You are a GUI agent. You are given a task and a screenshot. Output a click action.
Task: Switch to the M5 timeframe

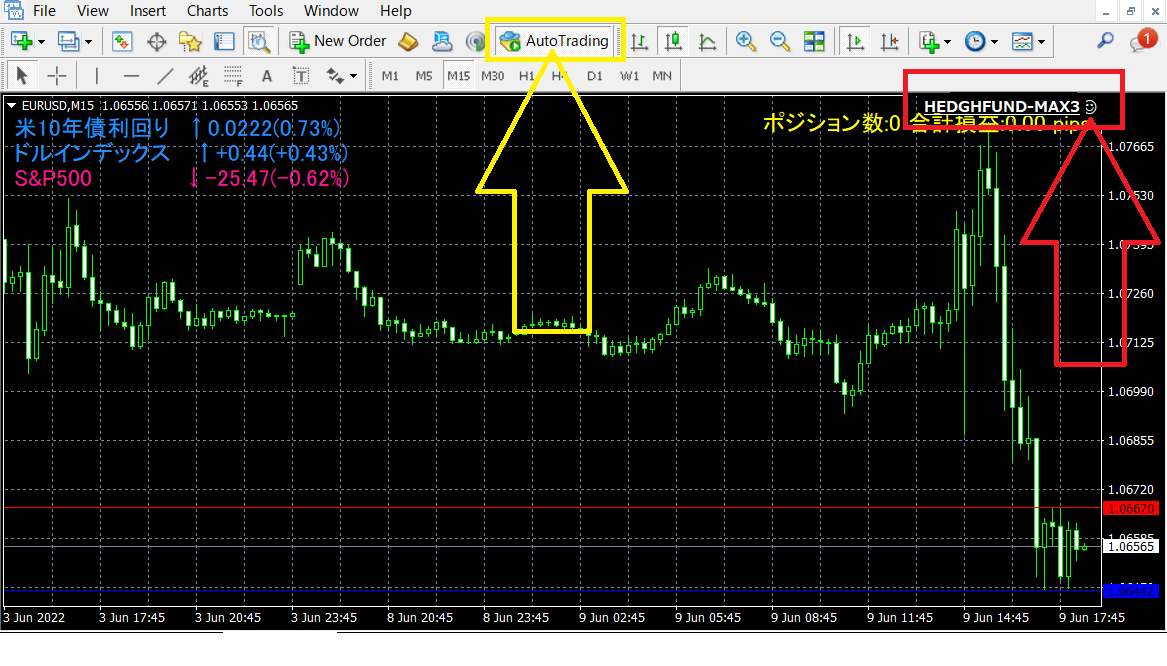423,76
